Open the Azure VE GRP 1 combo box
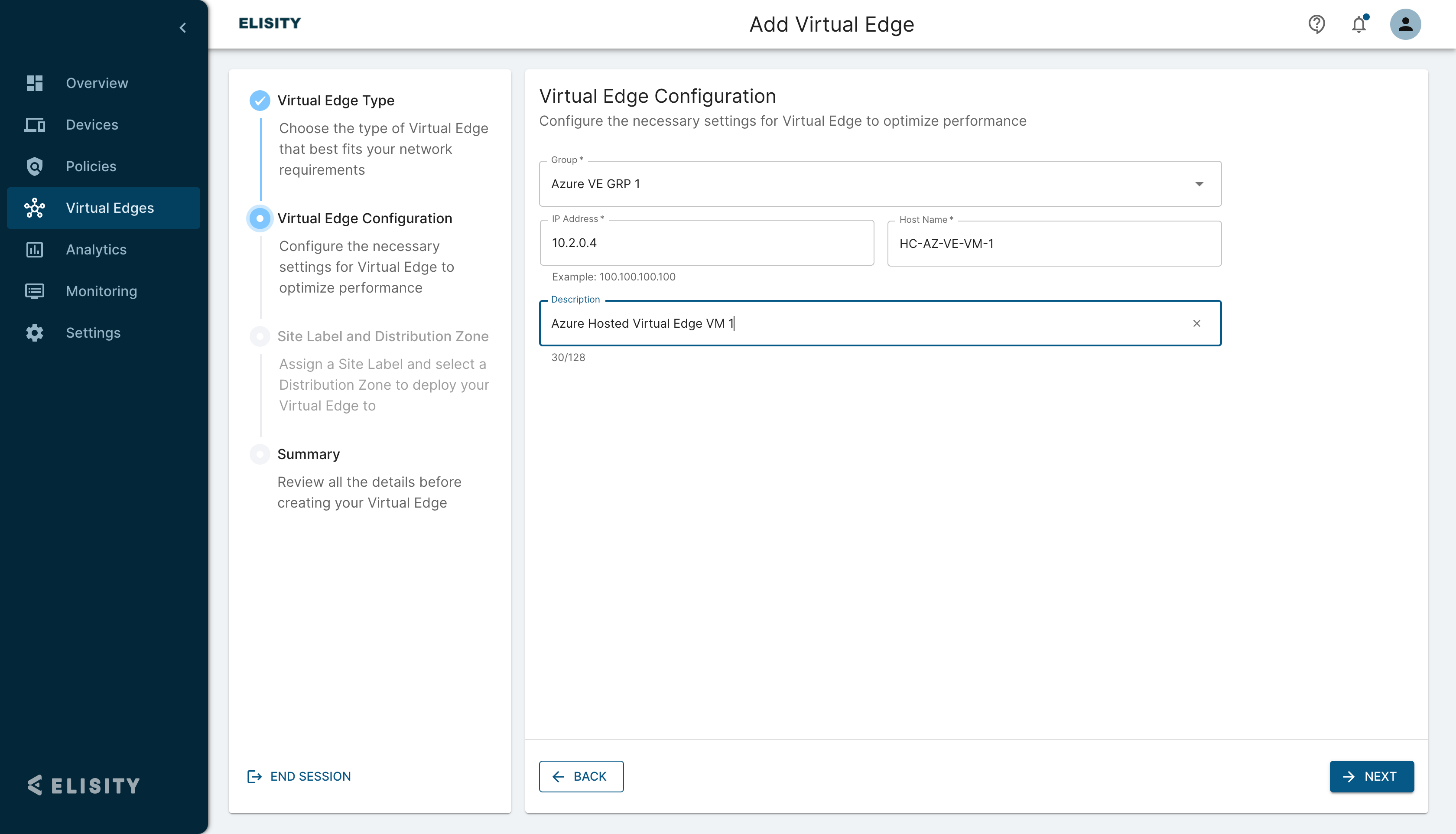The height and width of the screenshot is (834, 1456). (x=859, y=184)
